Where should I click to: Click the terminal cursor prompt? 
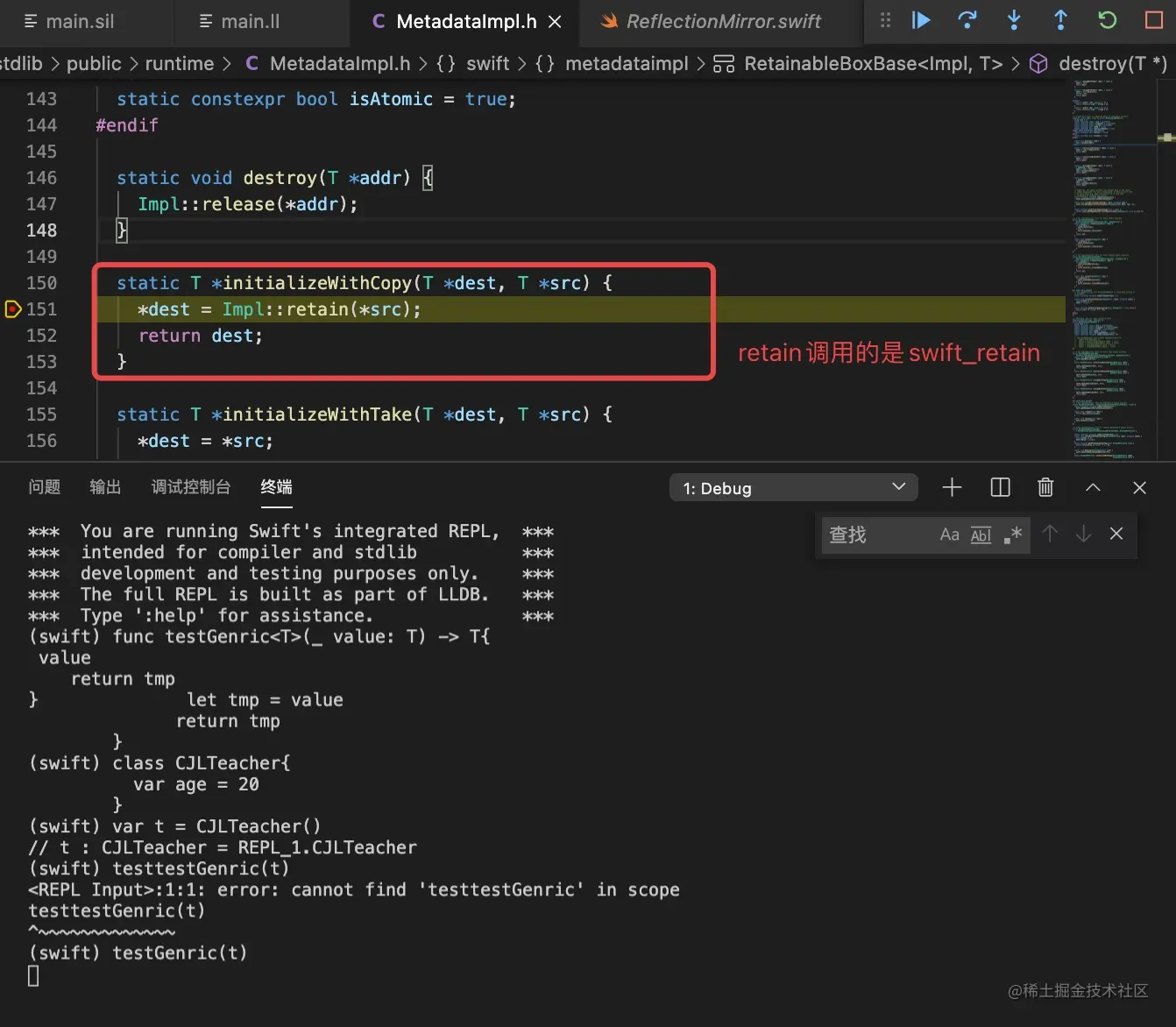[33, 975]
